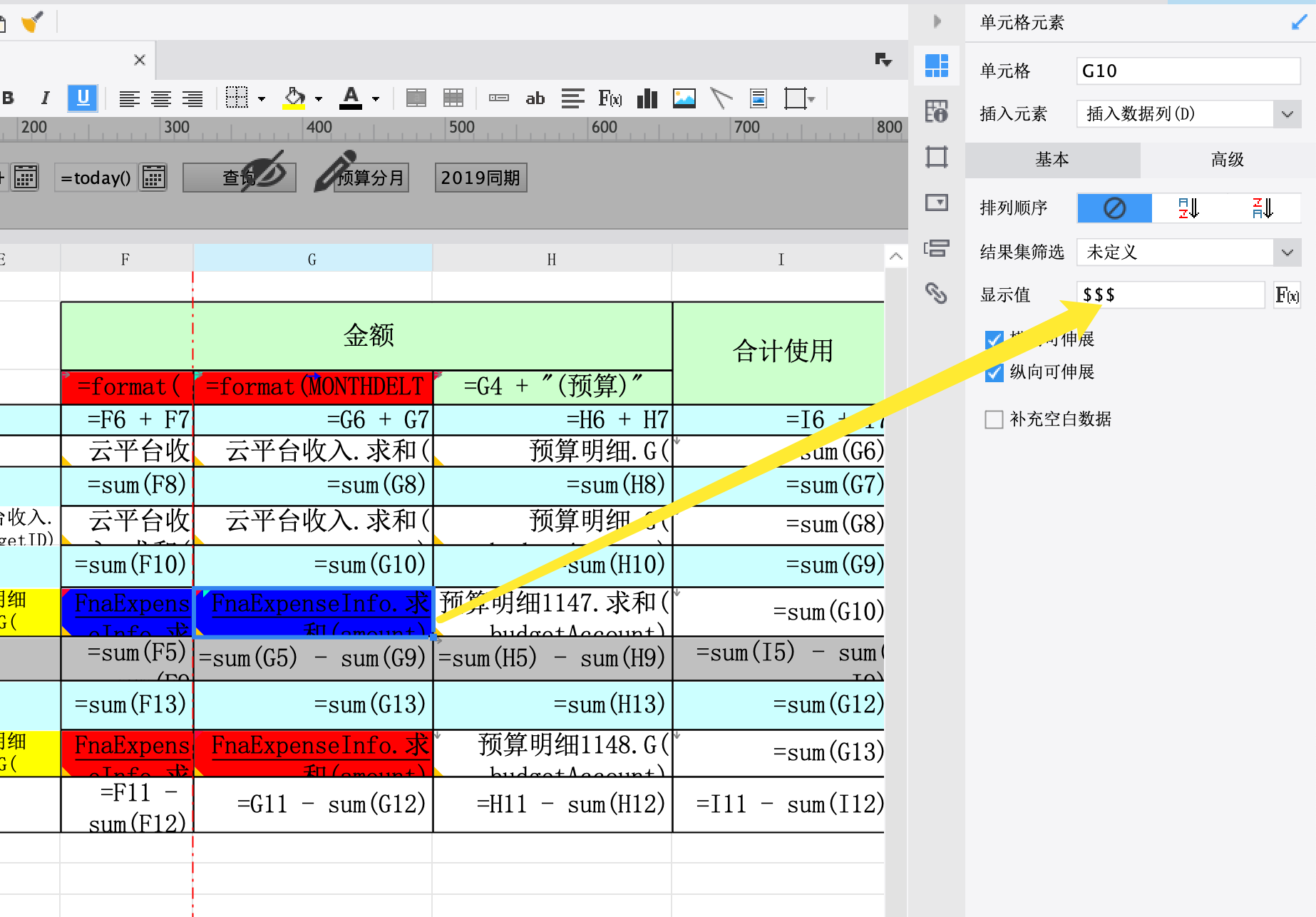1316x917 pixels.
Task: Click the insert data column icon
Action: coord(499,98)
